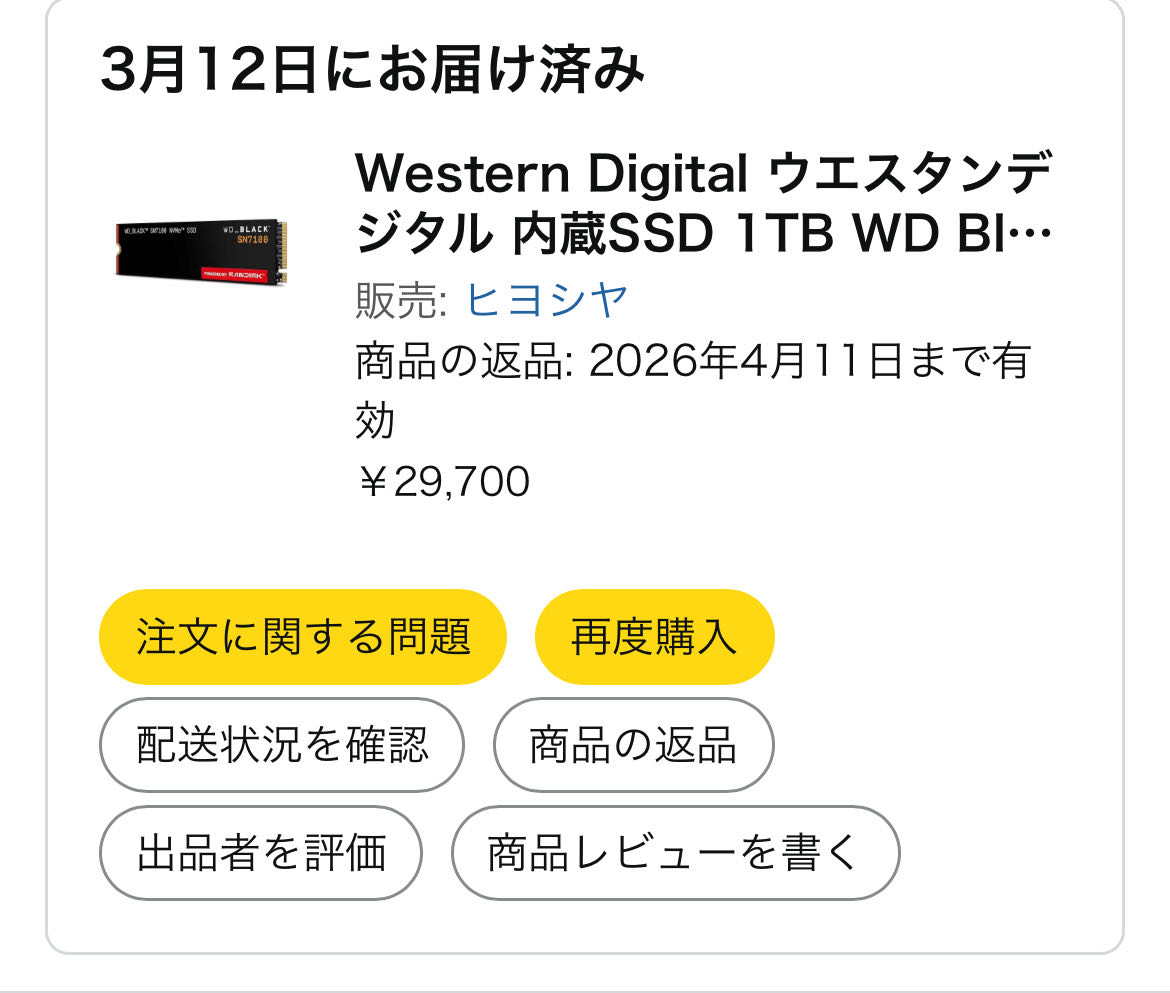
Task: Open the WD Black SSD product thumbnail
Action: tap(200, 251)
